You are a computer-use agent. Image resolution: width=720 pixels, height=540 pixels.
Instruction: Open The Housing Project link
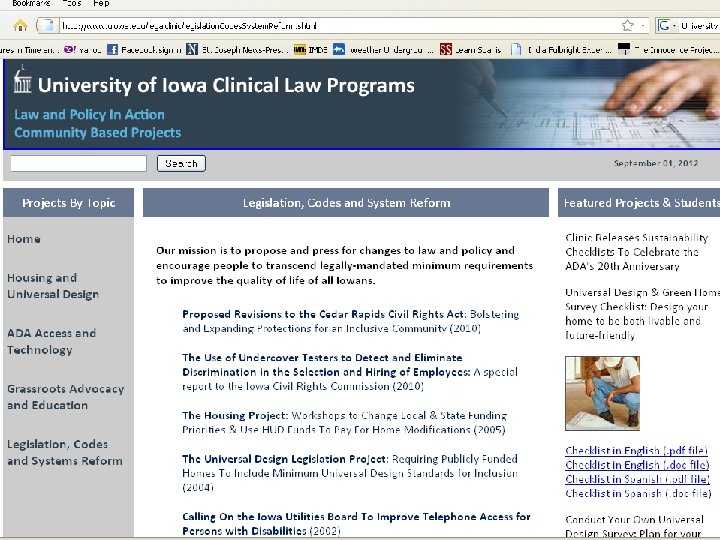(344, 422)
